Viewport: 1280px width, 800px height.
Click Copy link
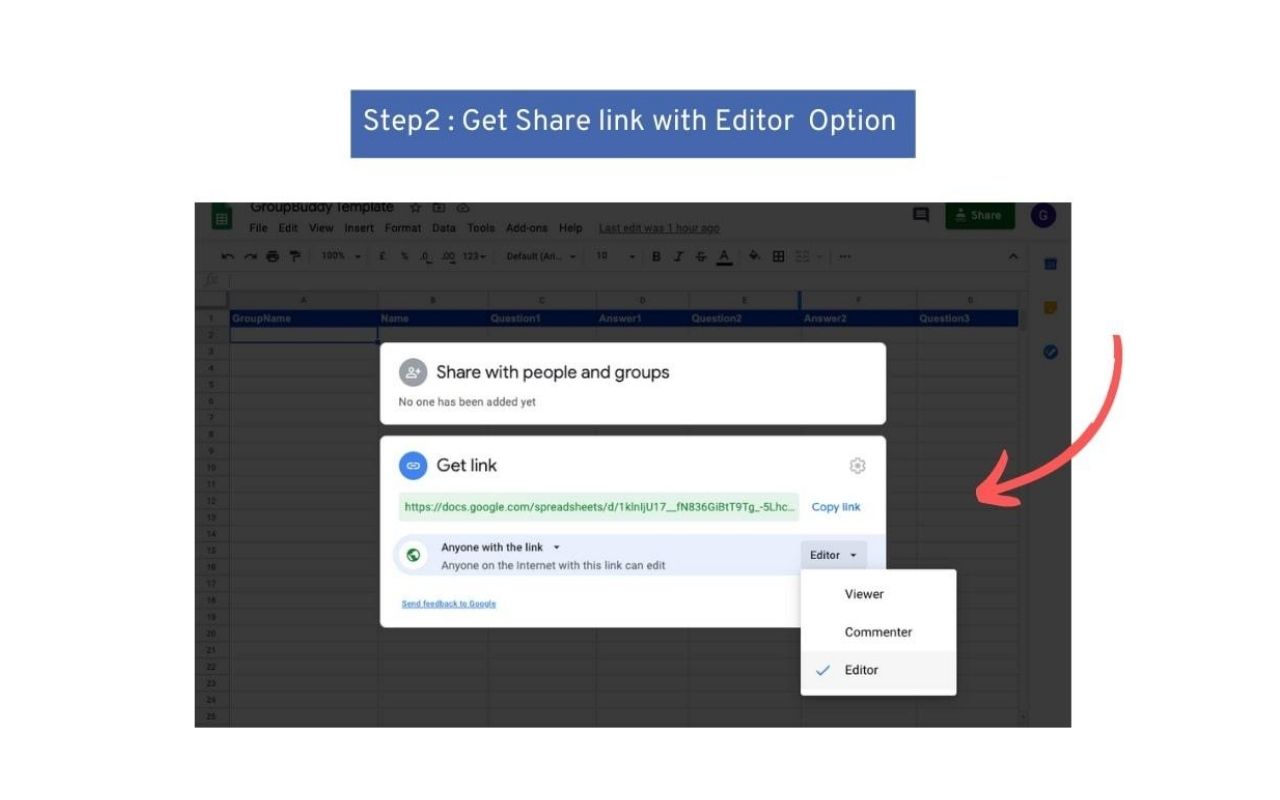tap(836, 507)
